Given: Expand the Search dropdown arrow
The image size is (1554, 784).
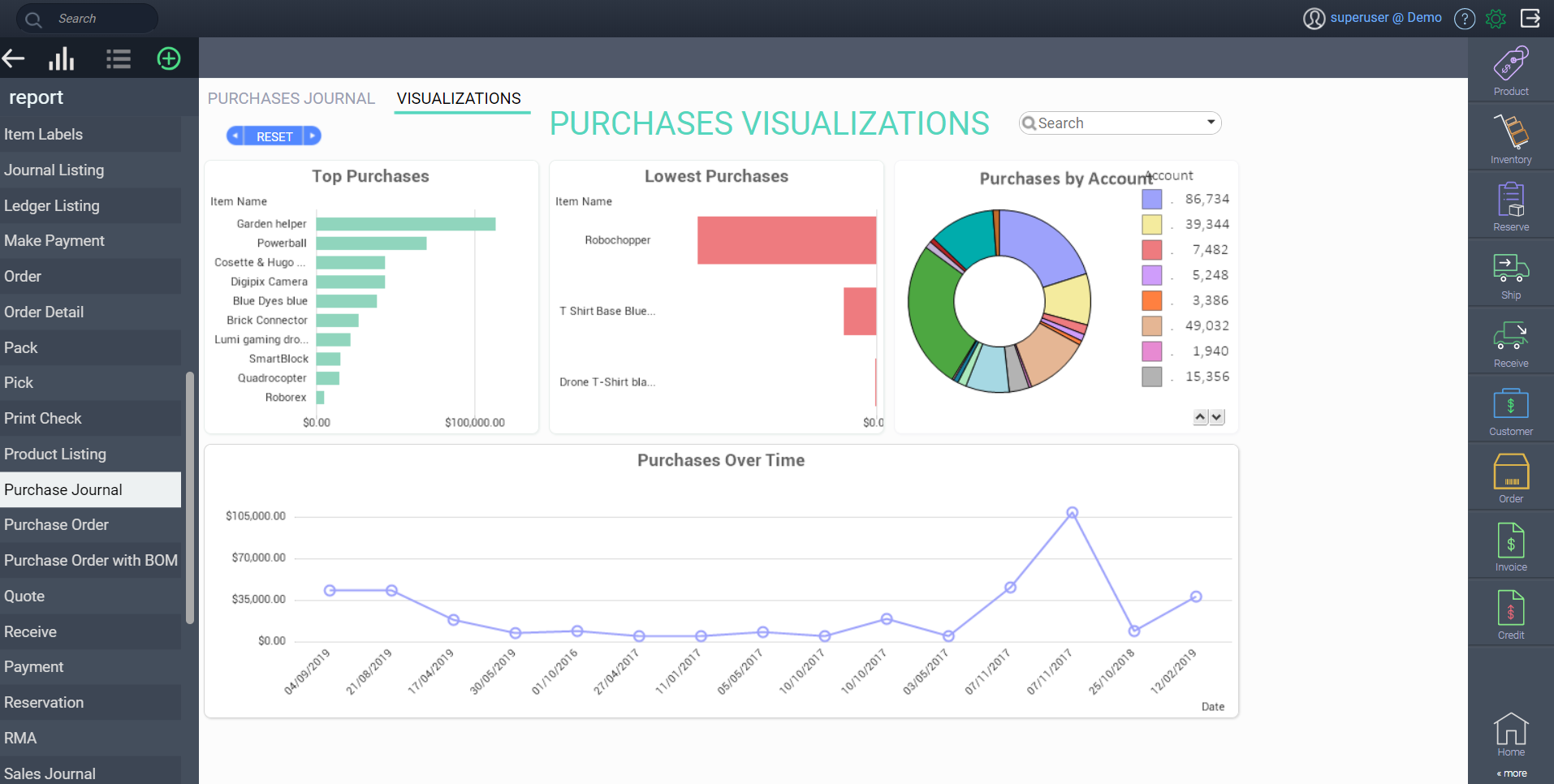Looking at the screenshot, I should [1211, 123].
